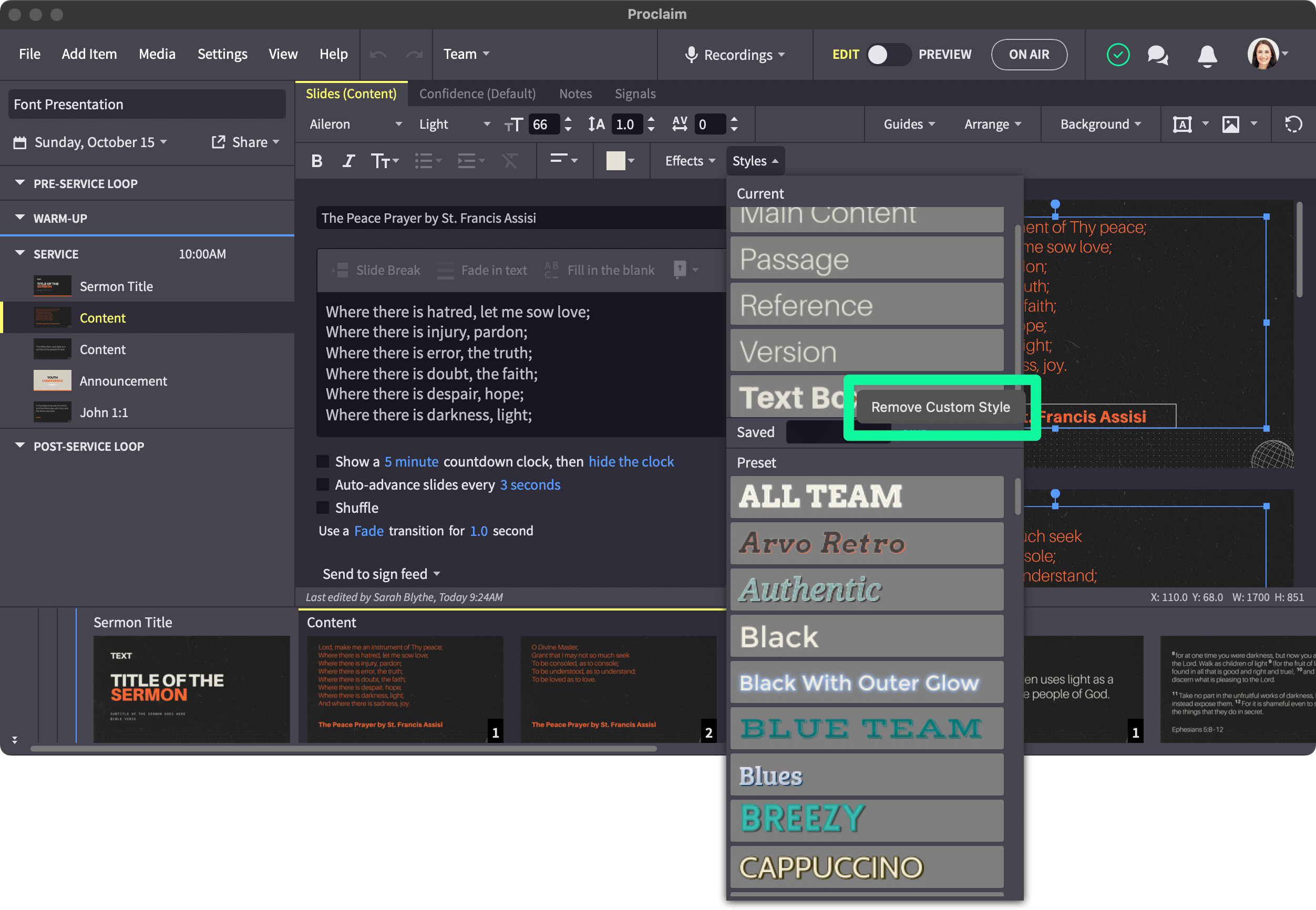
Task: Open the File menu
Action: [29, 54]
